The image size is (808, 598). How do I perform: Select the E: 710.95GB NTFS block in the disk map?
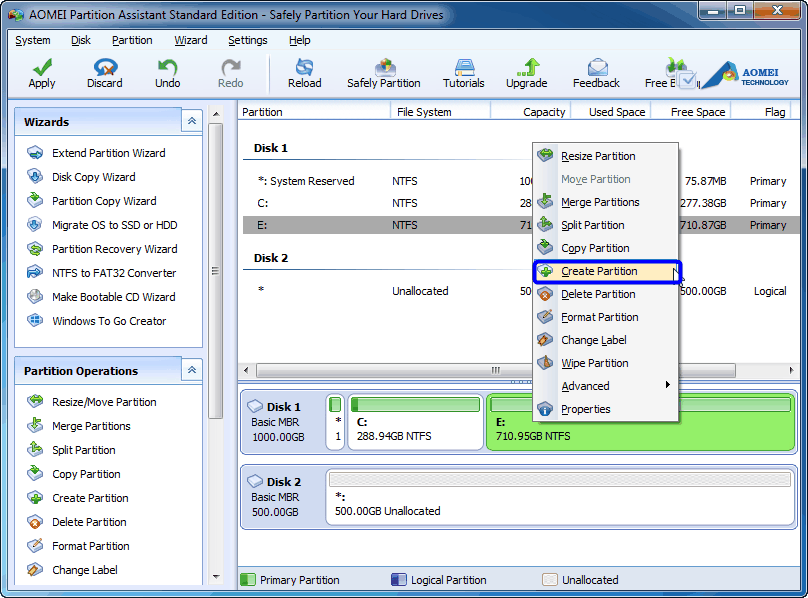(641, 422)
